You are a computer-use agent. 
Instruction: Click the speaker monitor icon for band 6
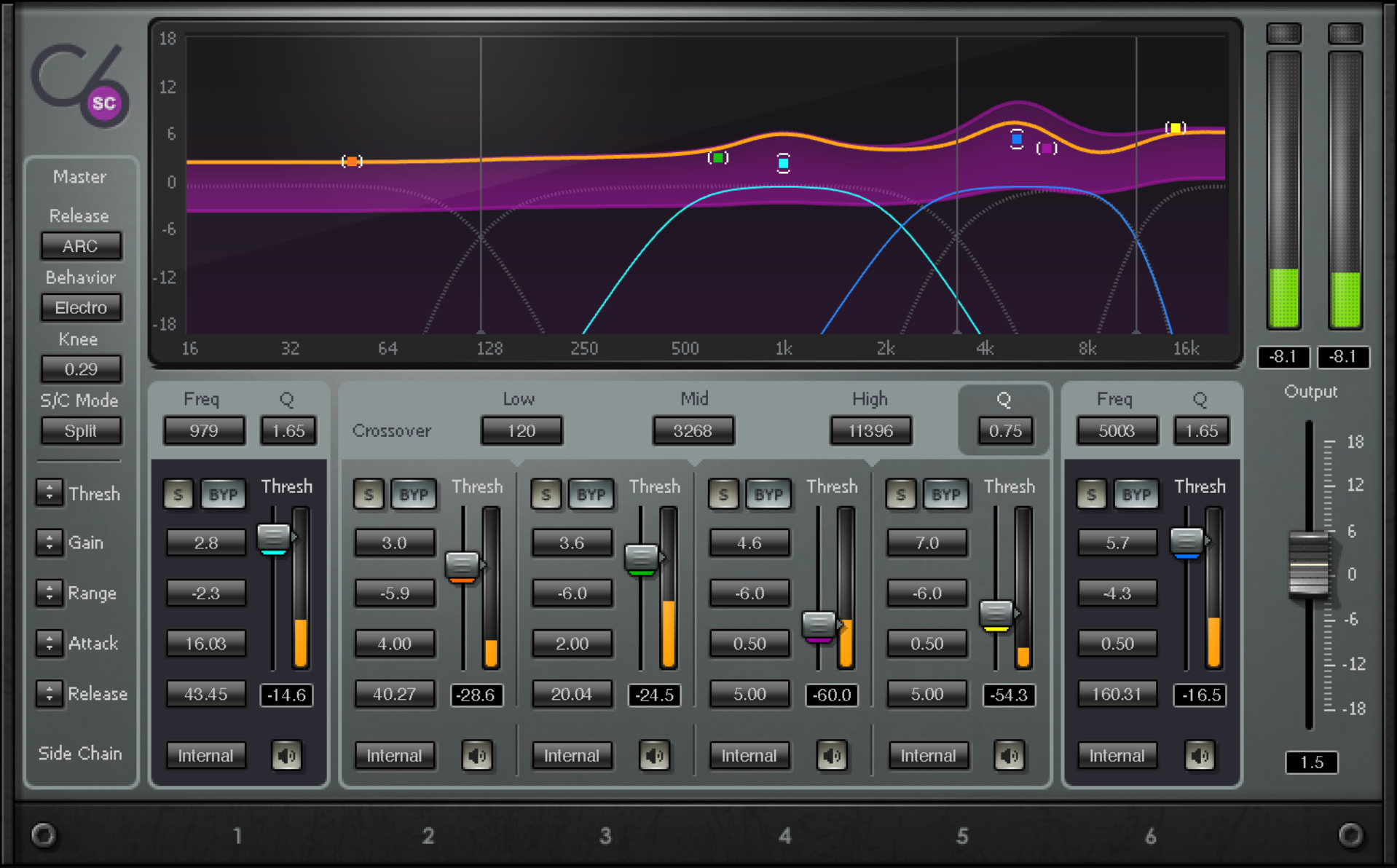(1200, 755)
